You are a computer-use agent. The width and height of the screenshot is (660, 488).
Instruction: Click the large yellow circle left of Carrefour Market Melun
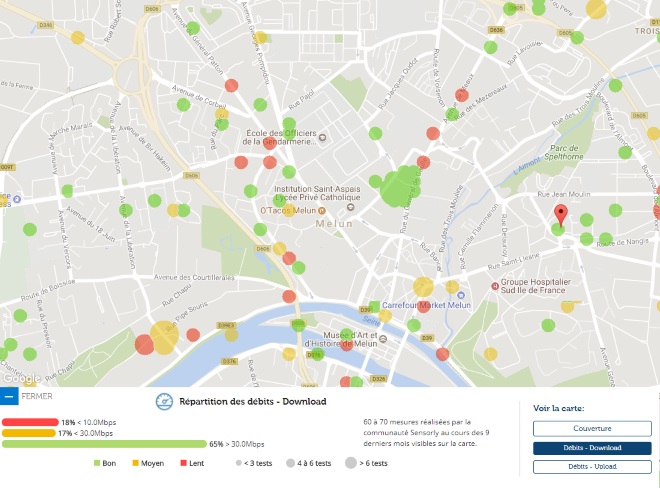pyautogui.click(x=423, y=287)
